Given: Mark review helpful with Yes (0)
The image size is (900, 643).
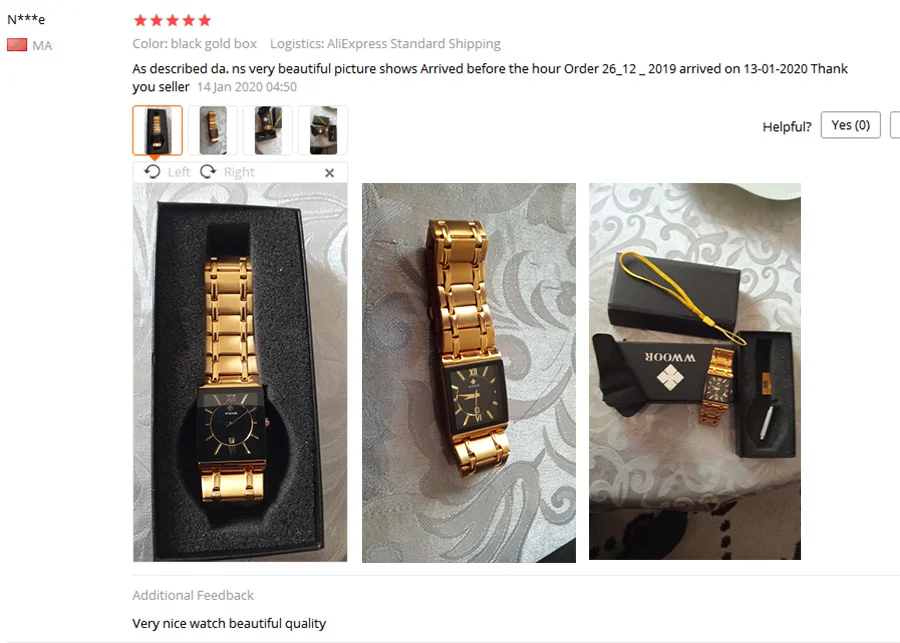Looking at the screenshot, I should [851, 125].
